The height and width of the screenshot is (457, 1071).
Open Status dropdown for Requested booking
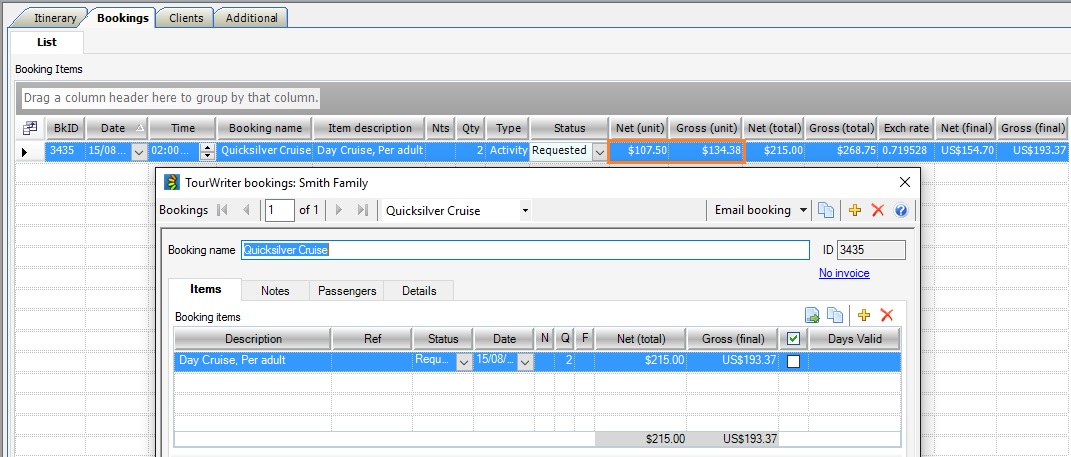coord(599,152)
